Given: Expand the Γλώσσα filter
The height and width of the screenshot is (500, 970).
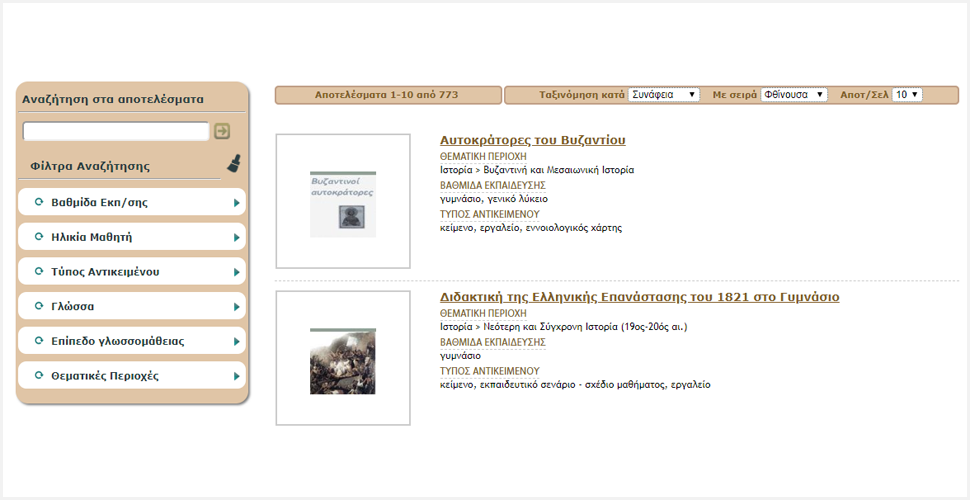Looking at the screenshot, I should (x=72, y=307).
